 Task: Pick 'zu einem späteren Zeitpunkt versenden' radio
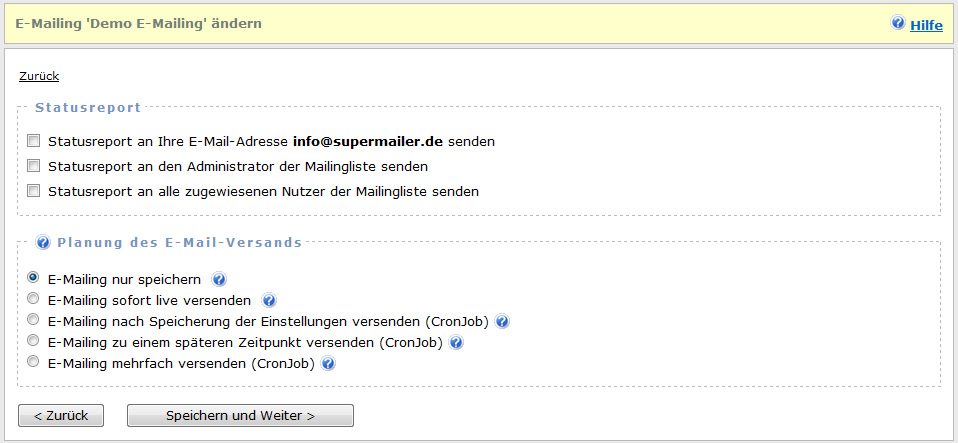34,341
